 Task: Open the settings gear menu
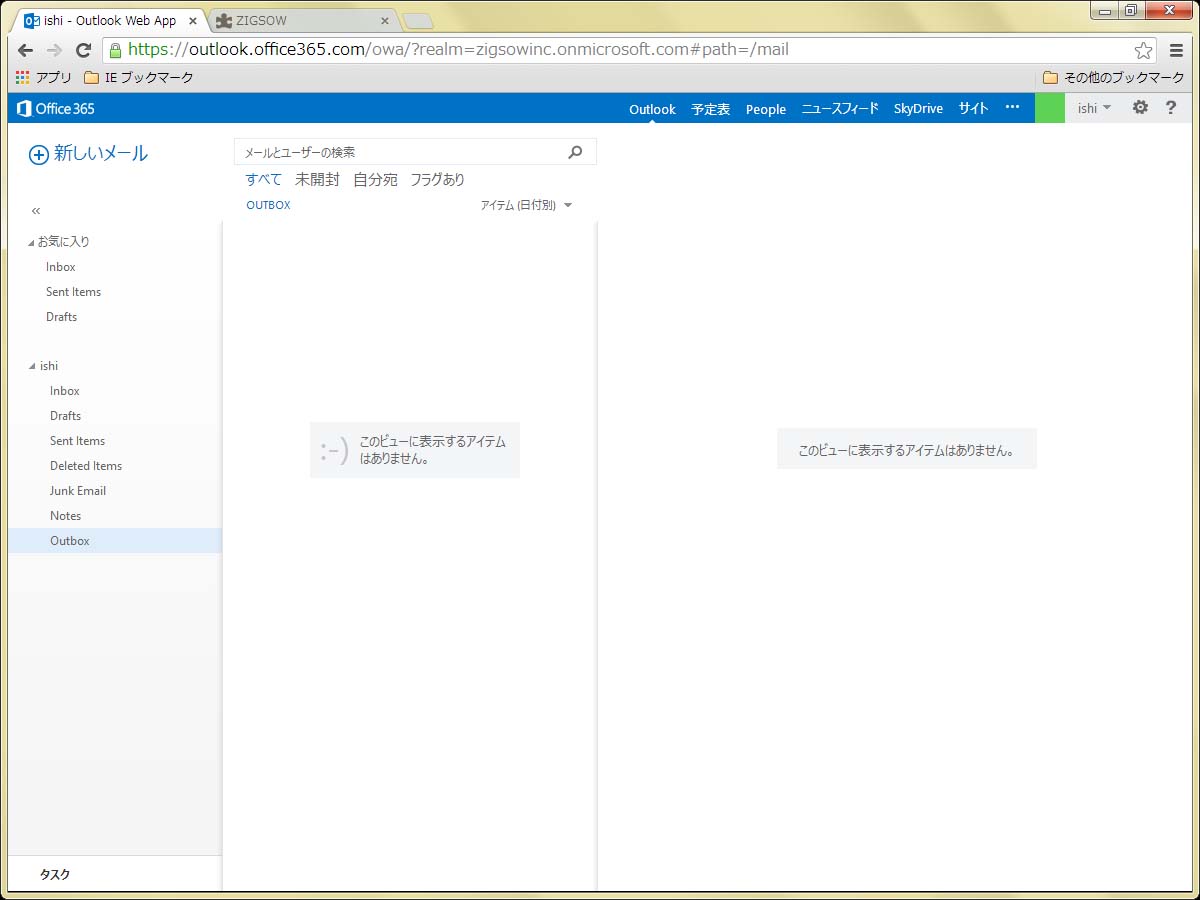pos(1140,108)
